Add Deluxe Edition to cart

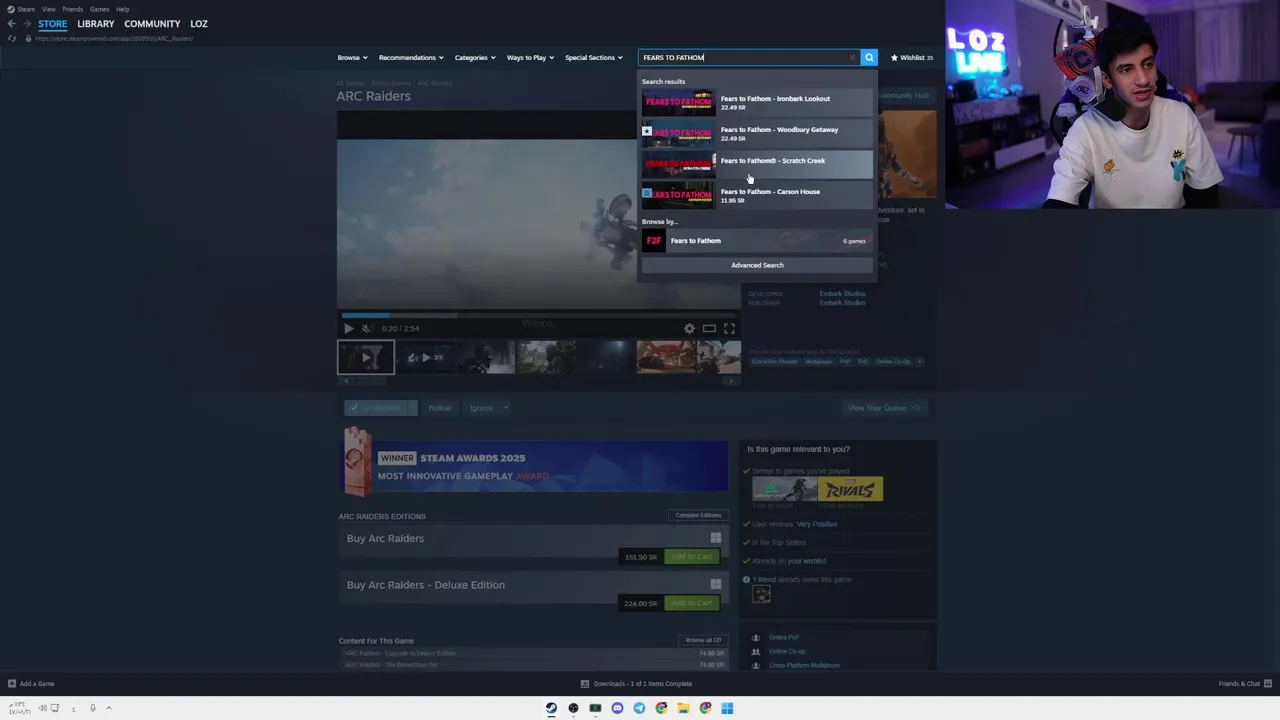click(692, 603)
